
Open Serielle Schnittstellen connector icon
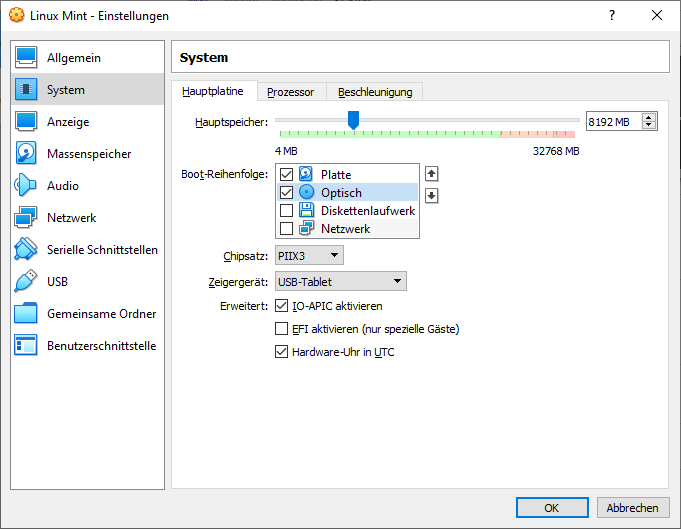(x=26, y=249)
